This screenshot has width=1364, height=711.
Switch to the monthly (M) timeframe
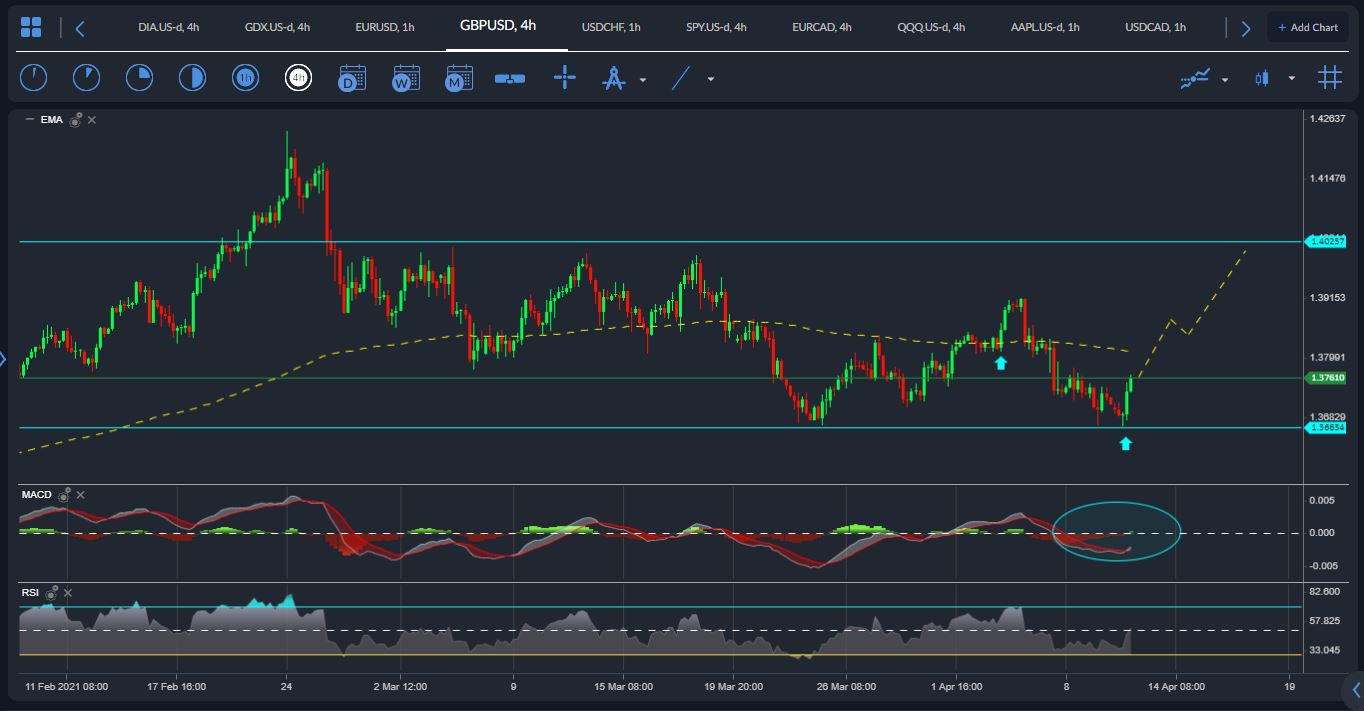coord(459,78)
